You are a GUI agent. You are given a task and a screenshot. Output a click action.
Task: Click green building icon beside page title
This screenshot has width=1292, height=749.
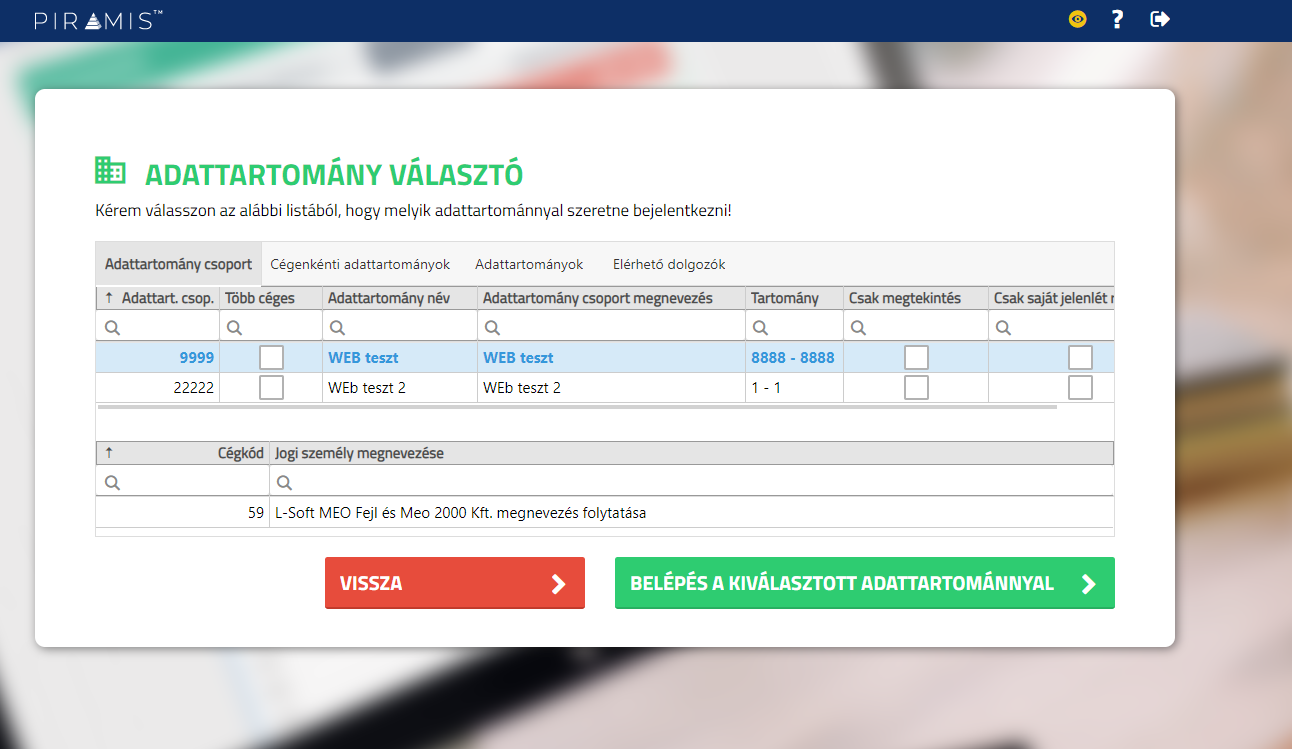click(x=110, y=171)
